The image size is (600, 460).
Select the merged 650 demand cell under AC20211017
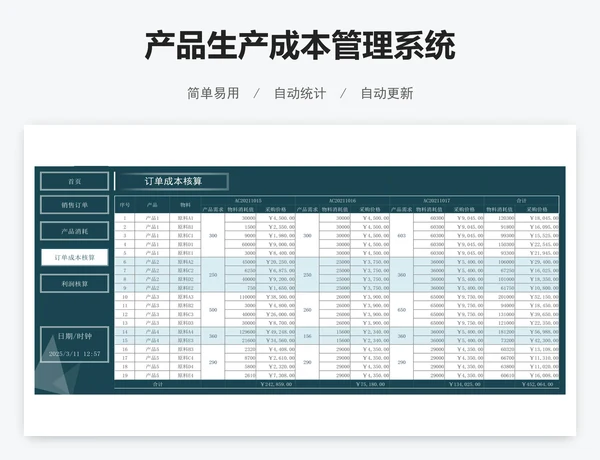pyautogui.click(x=401, y=310)
